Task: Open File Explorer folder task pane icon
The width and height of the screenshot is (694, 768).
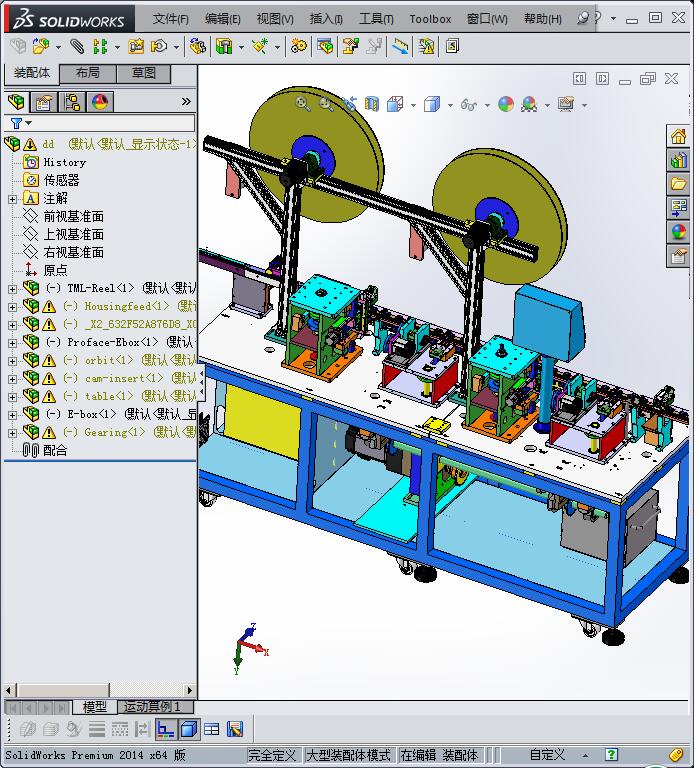Action: click(x=678, y=184)
